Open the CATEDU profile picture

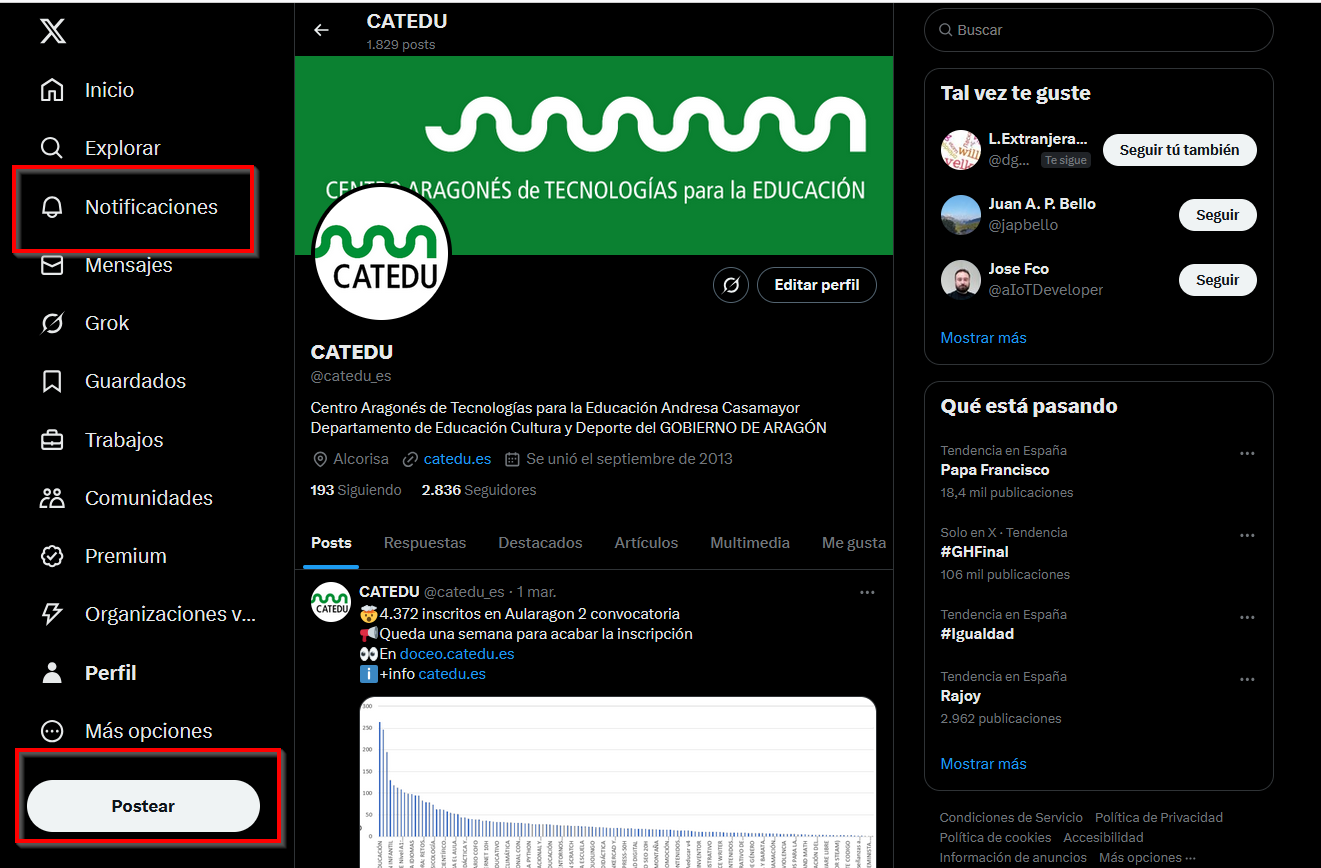click(x=381, y=253)
